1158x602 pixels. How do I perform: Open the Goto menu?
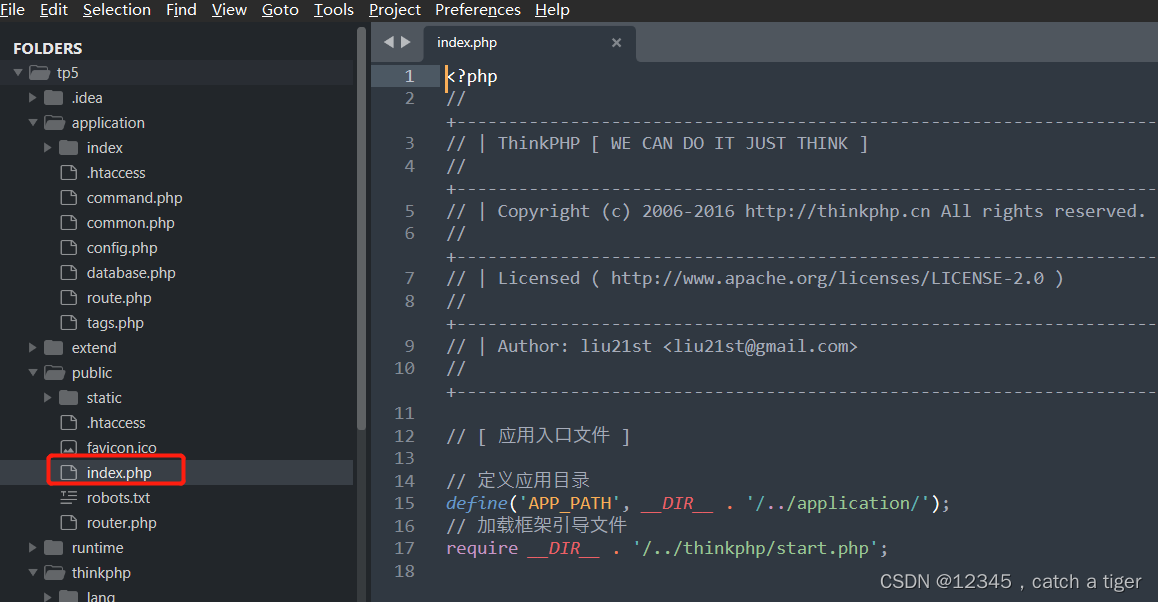click(x=280, y=11)
